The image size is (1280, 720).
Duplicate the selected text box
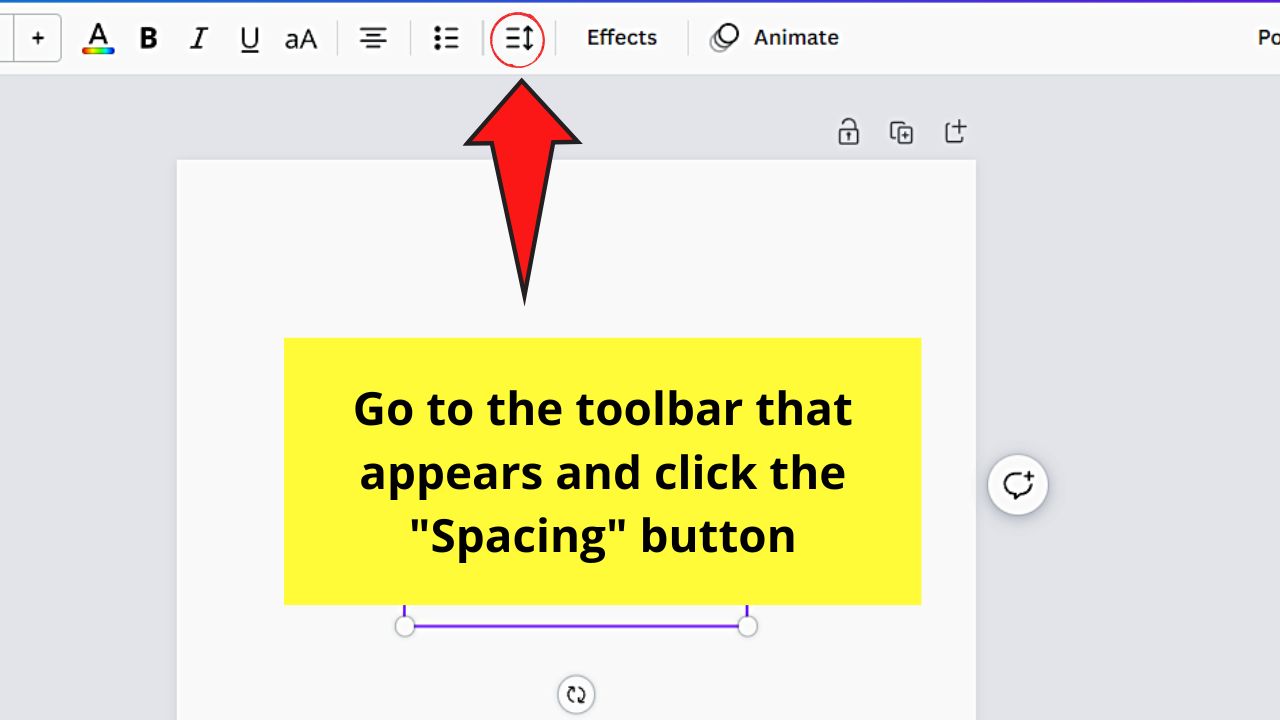(x=901, y=131)
